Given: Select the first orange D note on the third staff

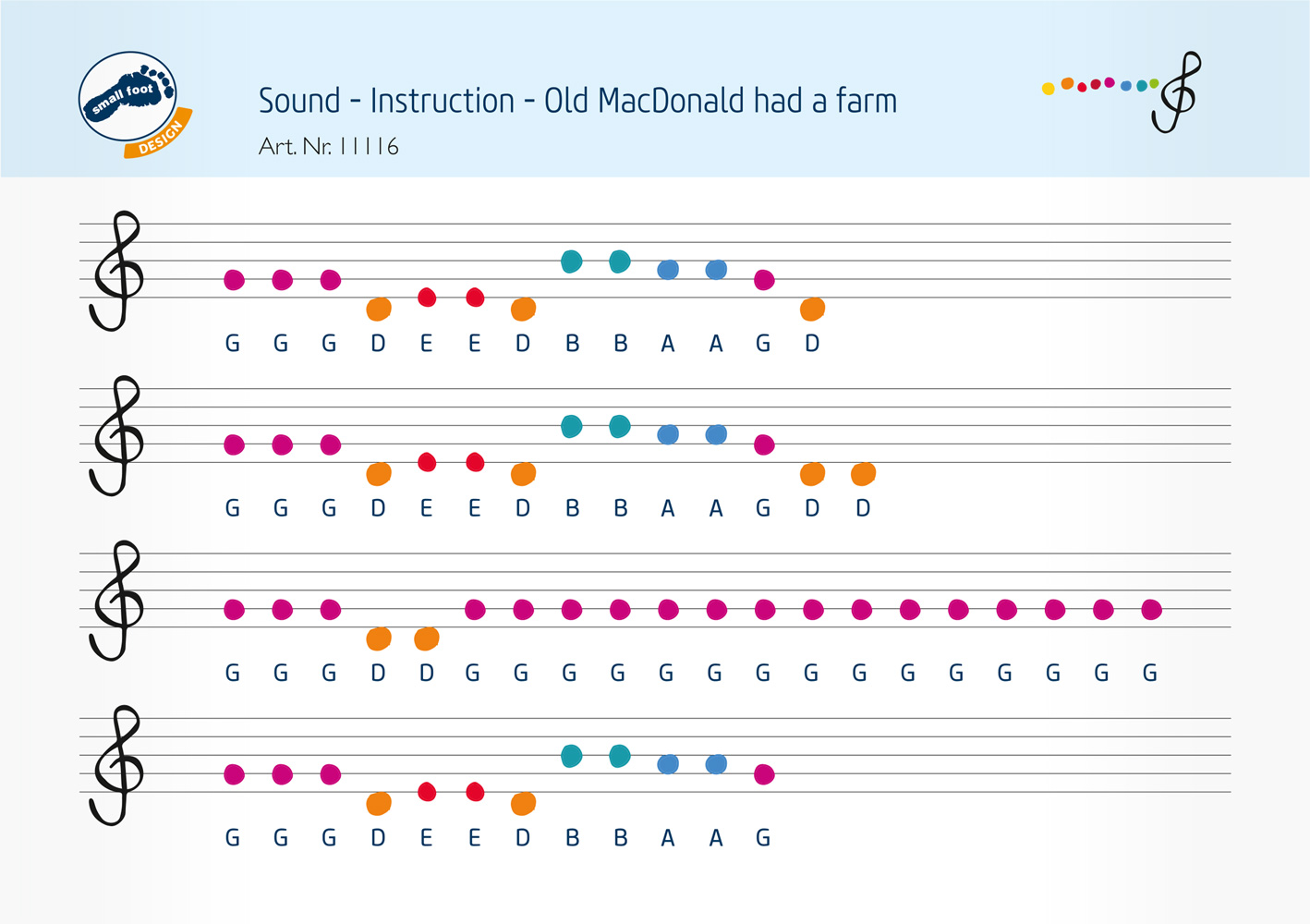Looking at the screenshot, I should click(379, 638).
